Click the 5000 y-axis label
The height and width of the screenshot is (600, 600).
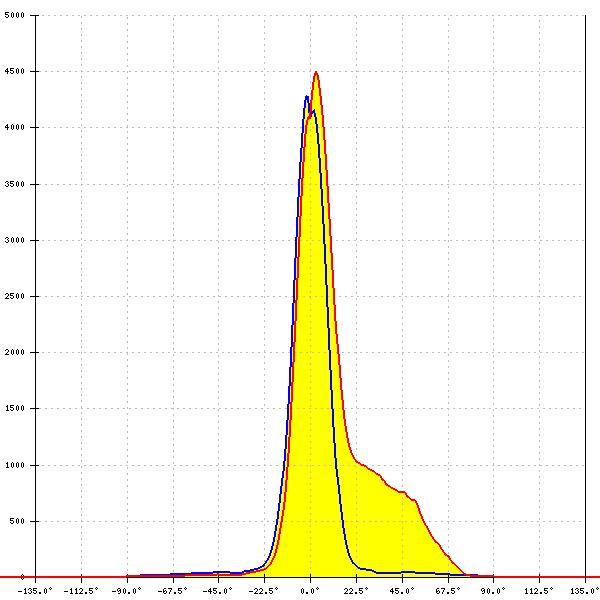(x=15, y=15)
